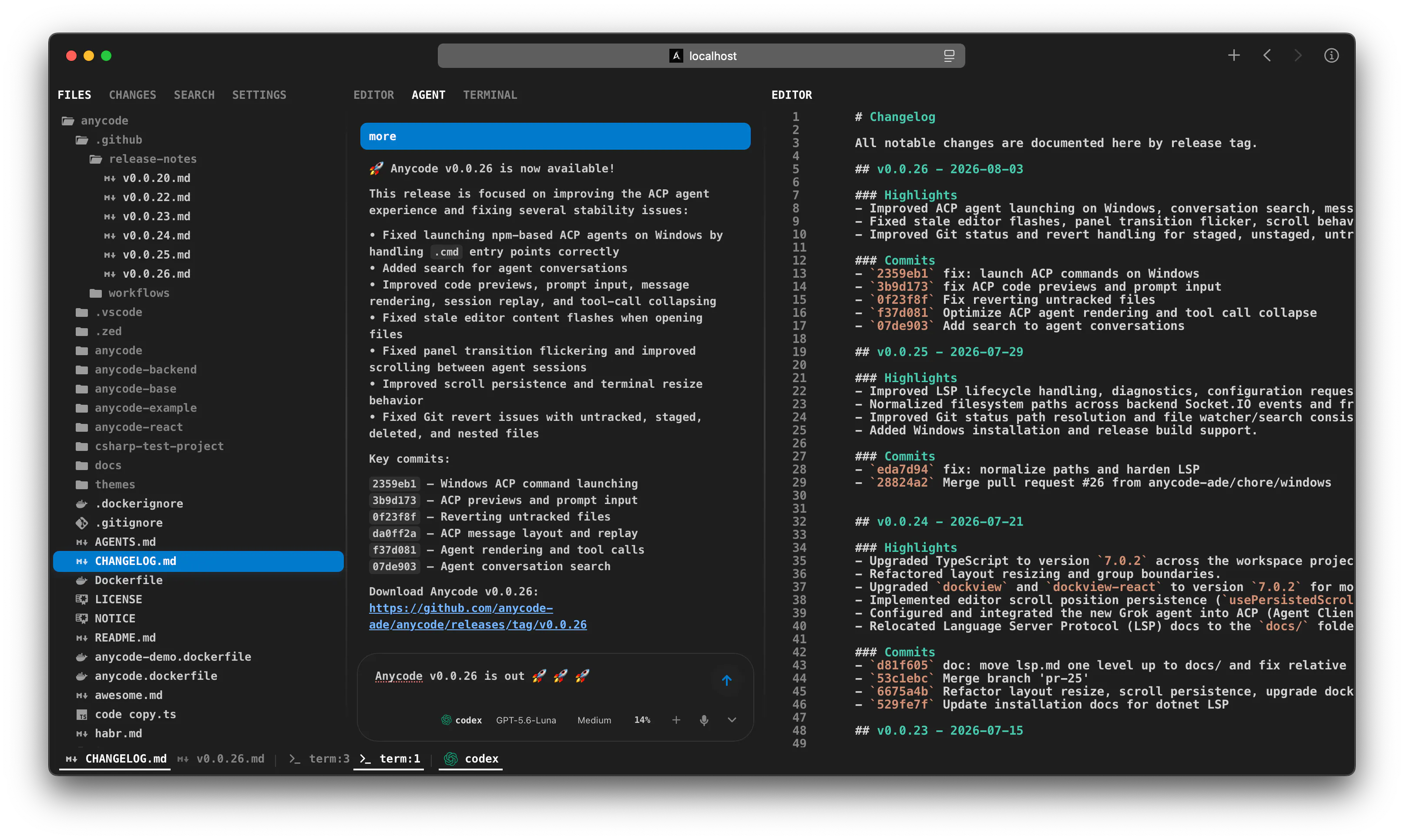Follow the GitHub releases v0.0.26 link
The height and width of the screenshot is (840, 1404).
coord(477,616)
